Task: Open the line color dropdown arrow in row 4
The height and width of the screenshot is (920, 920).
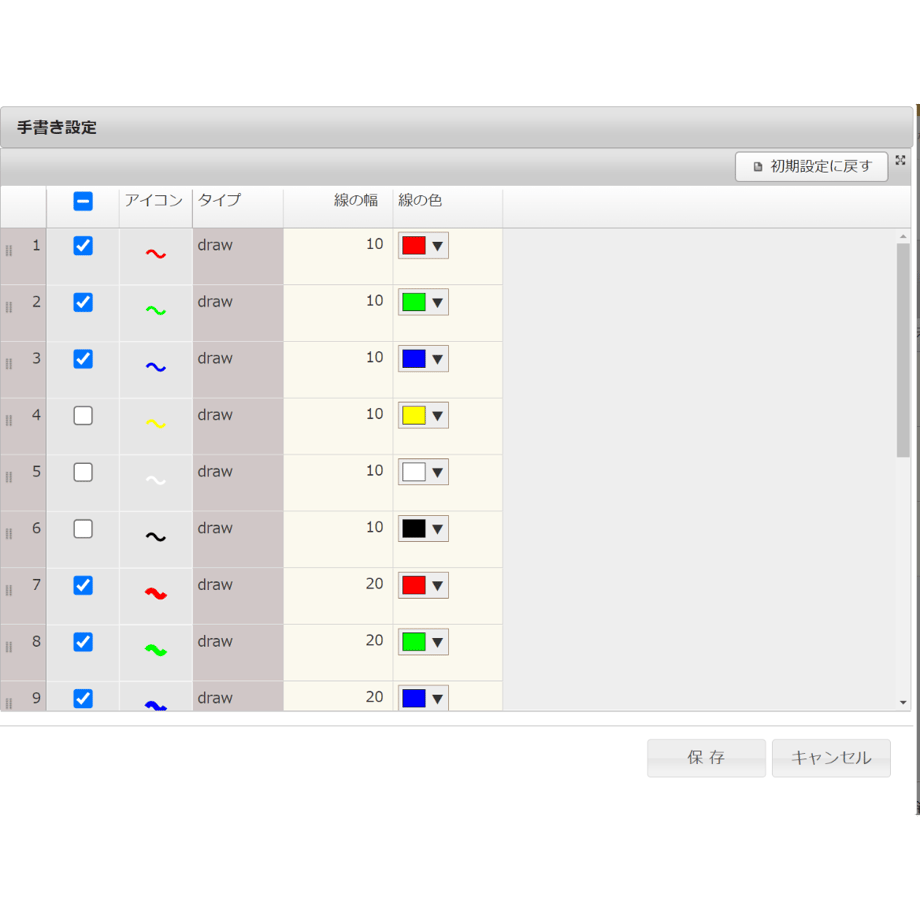Action: point(438,416)
